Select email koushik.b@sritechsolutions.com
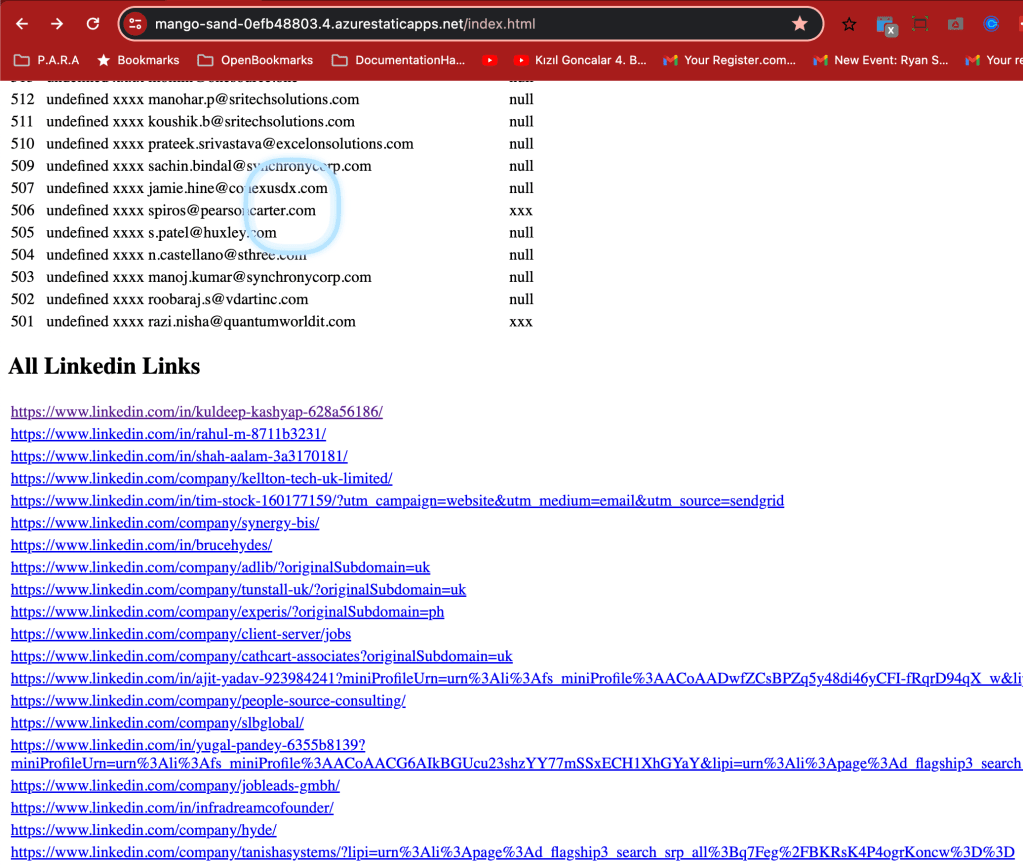 [x=251, y=121]
